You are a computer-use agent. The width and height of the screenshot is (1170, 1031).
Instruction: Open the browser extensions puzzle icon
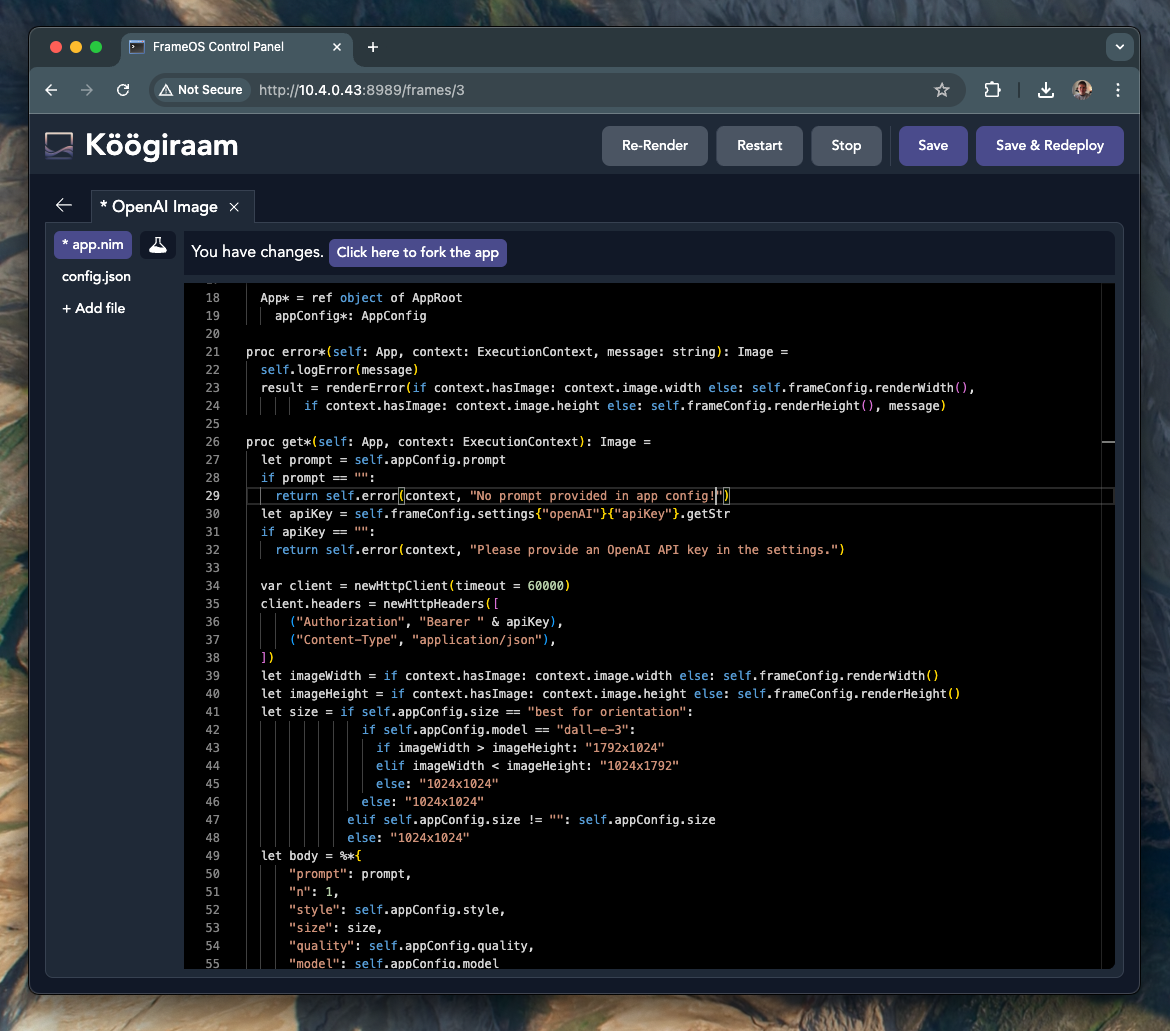[992, 90]
